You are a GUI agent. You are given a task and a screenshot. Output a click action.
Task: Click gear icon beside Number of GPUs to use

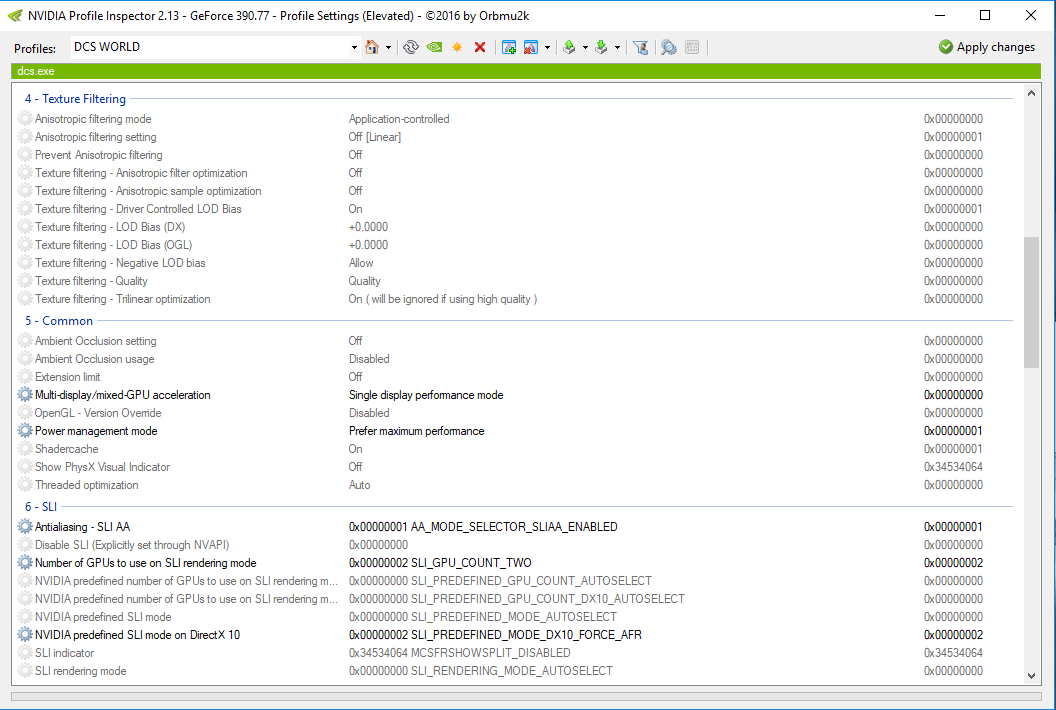pyautogui.click(x=25, y=562)
